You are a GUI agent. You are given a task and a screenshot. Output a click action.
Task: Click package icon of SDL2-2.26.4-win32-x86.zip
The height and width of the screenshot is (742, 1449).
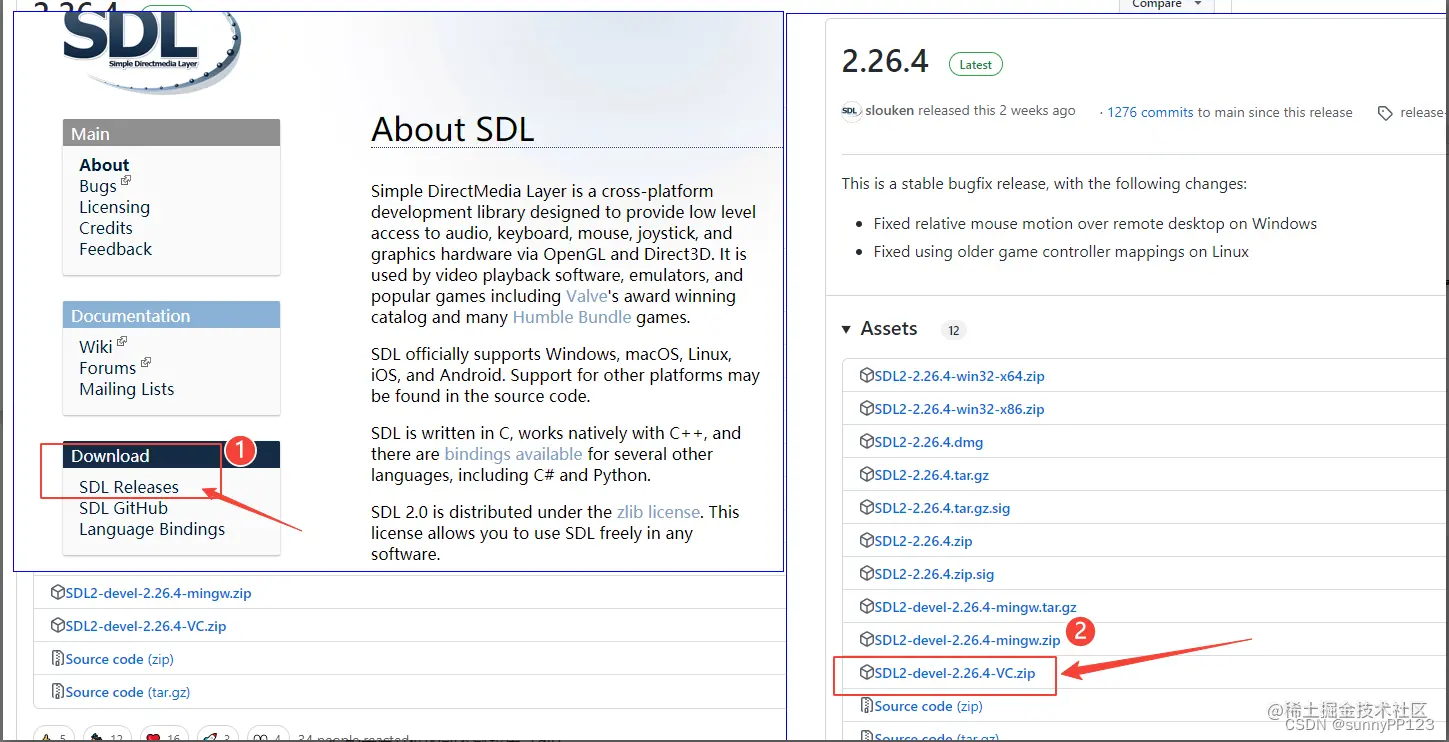[x=867, y=409]
